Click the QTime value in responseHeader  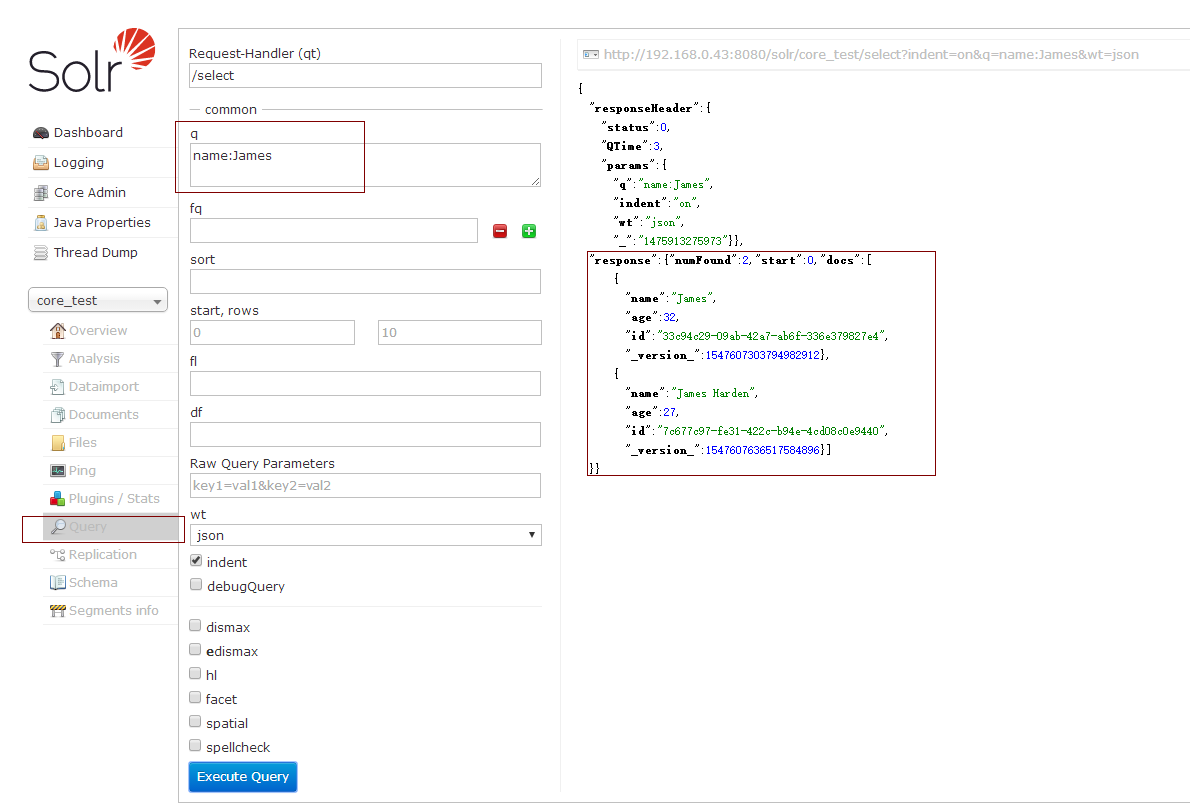(x=656, y=146)
